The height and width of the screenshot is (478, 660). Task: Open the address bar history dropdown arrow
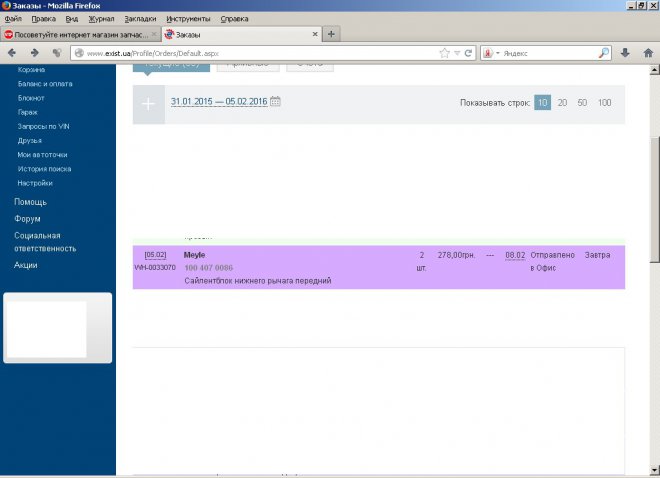457,53
